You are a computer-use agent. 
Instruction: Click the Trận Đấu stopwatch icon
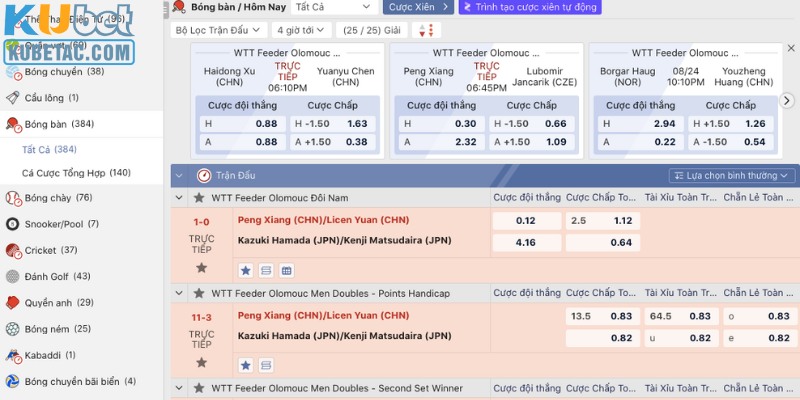point(204,176)
